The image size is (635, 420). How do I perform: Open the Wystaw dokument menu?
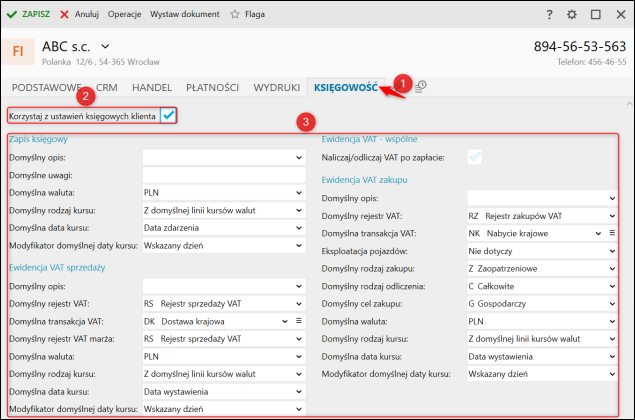[185, 15]
